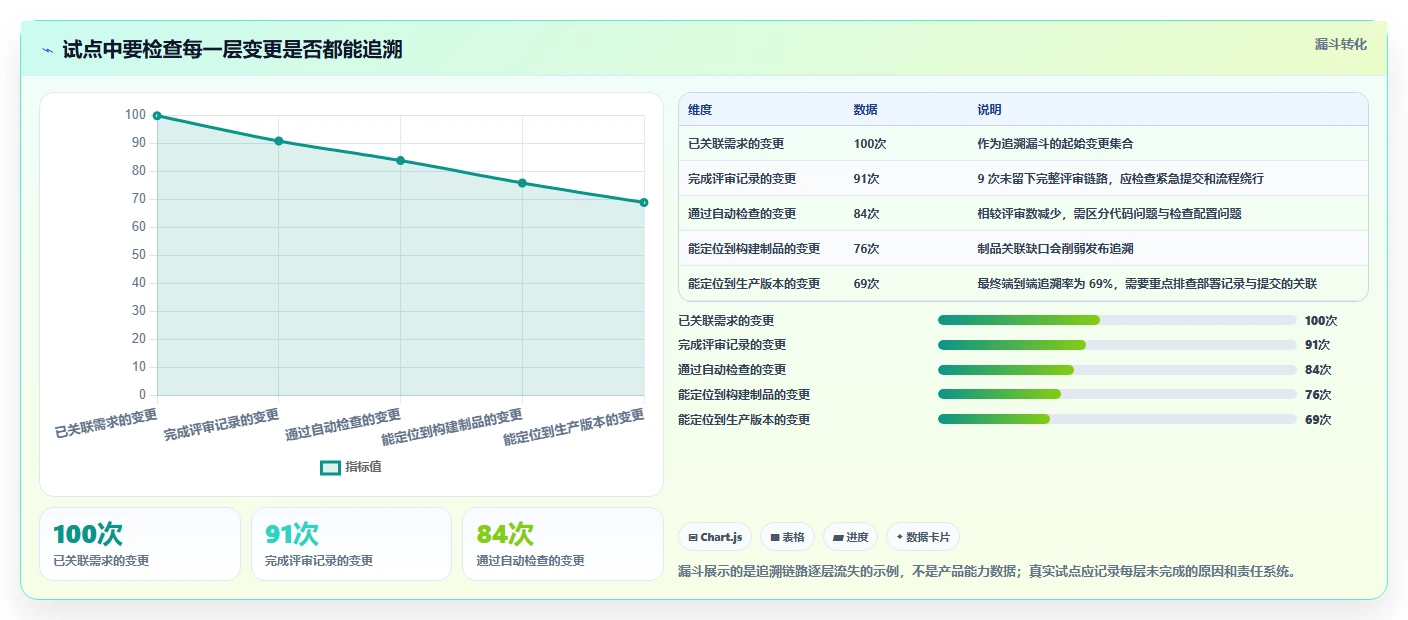
Task: Click the chart data point at value 84
Action: tap(400, 160)
